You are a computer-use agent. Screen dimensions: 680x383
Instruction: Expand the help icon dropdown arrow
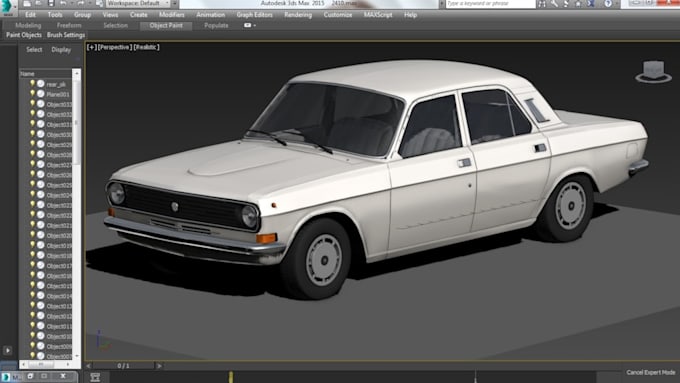tap(617, 3)
